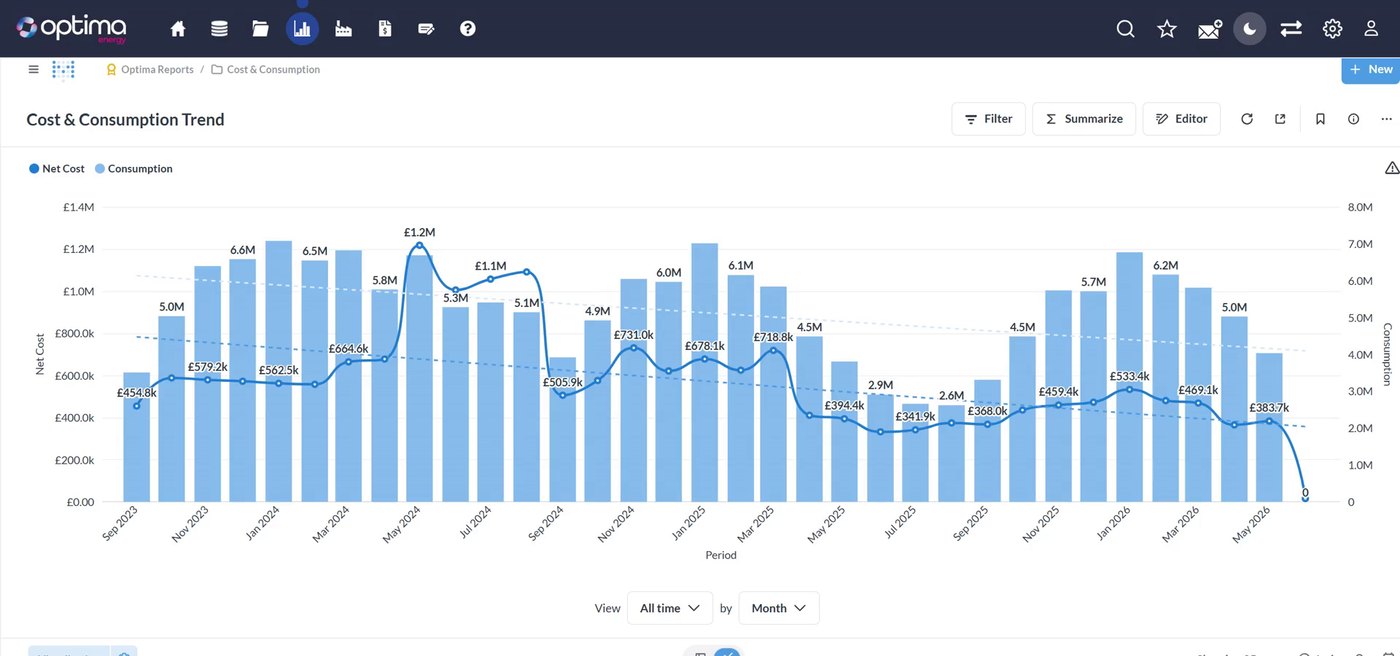Click the £383.7k data label
The height and width of the screenshot is (656, 1400).
tap(1269, 408)
